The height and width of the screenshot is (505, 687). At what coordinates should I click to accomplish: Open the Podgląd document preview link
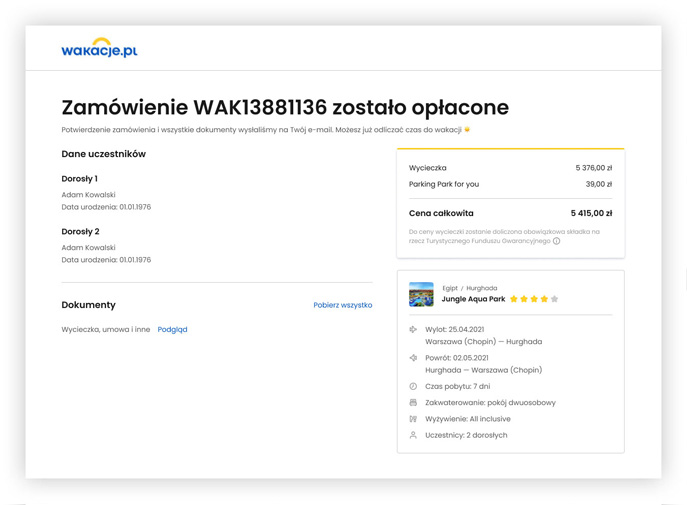click(x=172, y=329)
